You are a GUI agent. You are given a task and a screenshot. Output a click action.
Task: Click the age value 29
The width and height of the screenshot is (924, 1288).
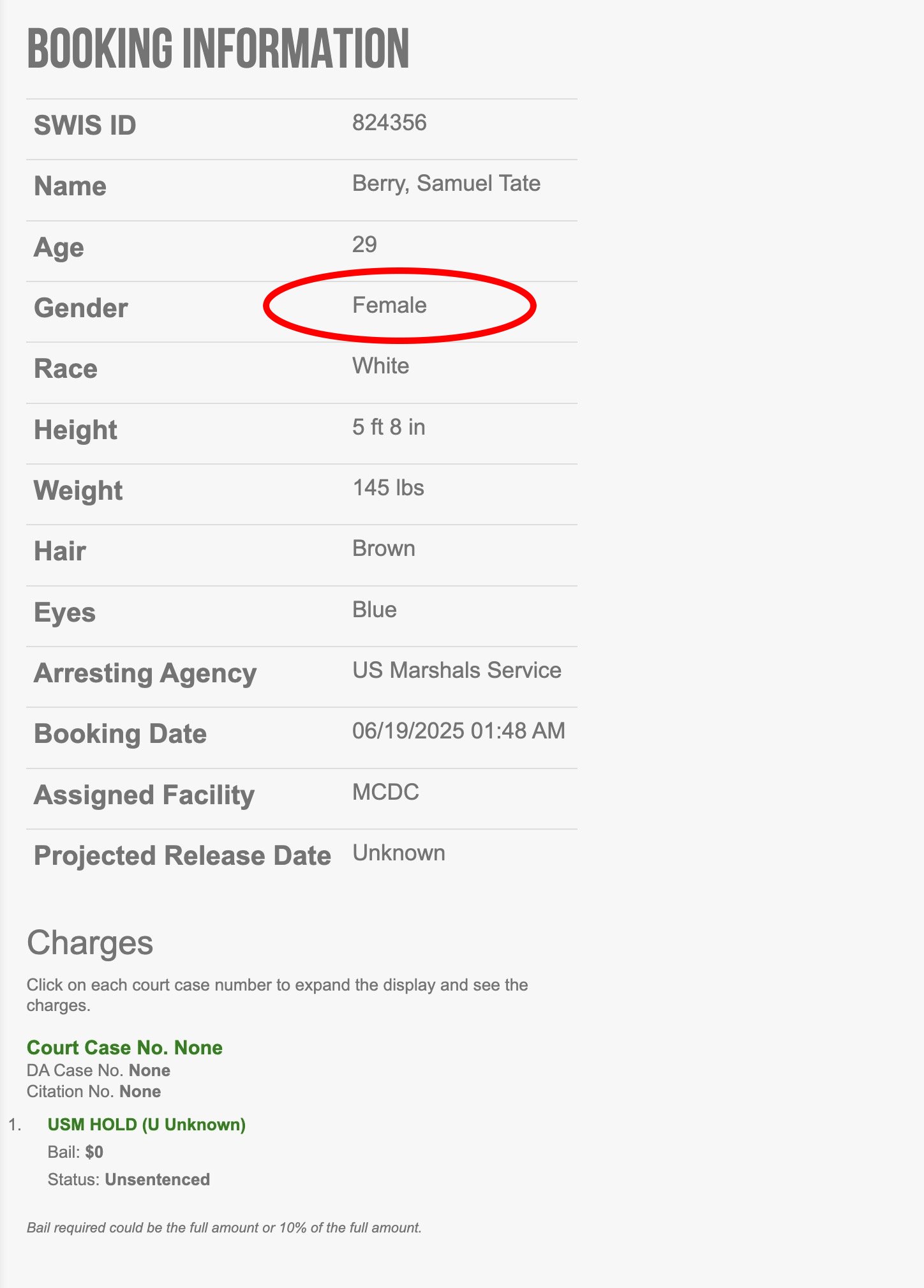coord(364,244)
